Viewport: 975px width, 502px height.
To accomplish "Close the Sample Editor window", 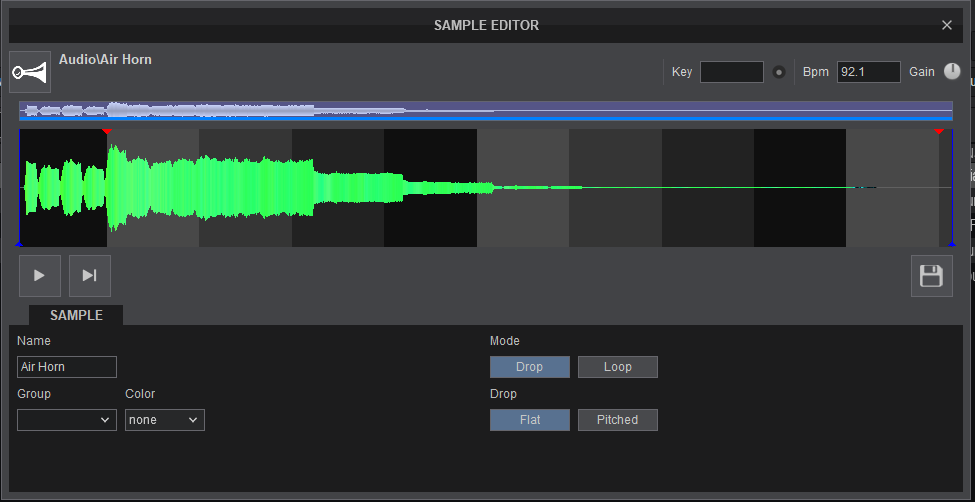I will pos(947,25).
